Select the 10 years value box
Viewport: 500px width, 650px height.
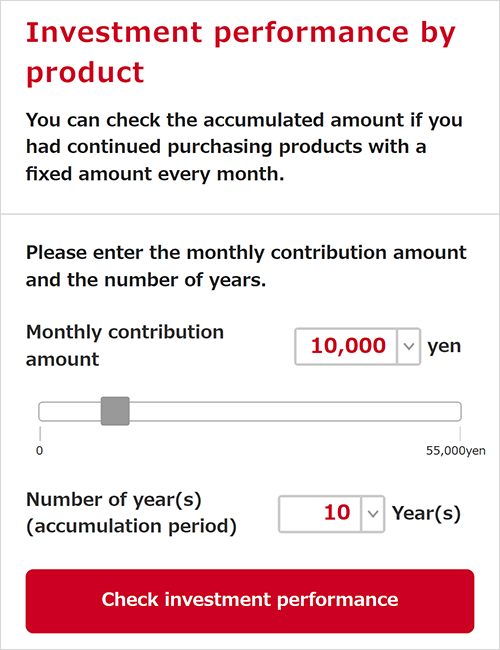[320, 514]
